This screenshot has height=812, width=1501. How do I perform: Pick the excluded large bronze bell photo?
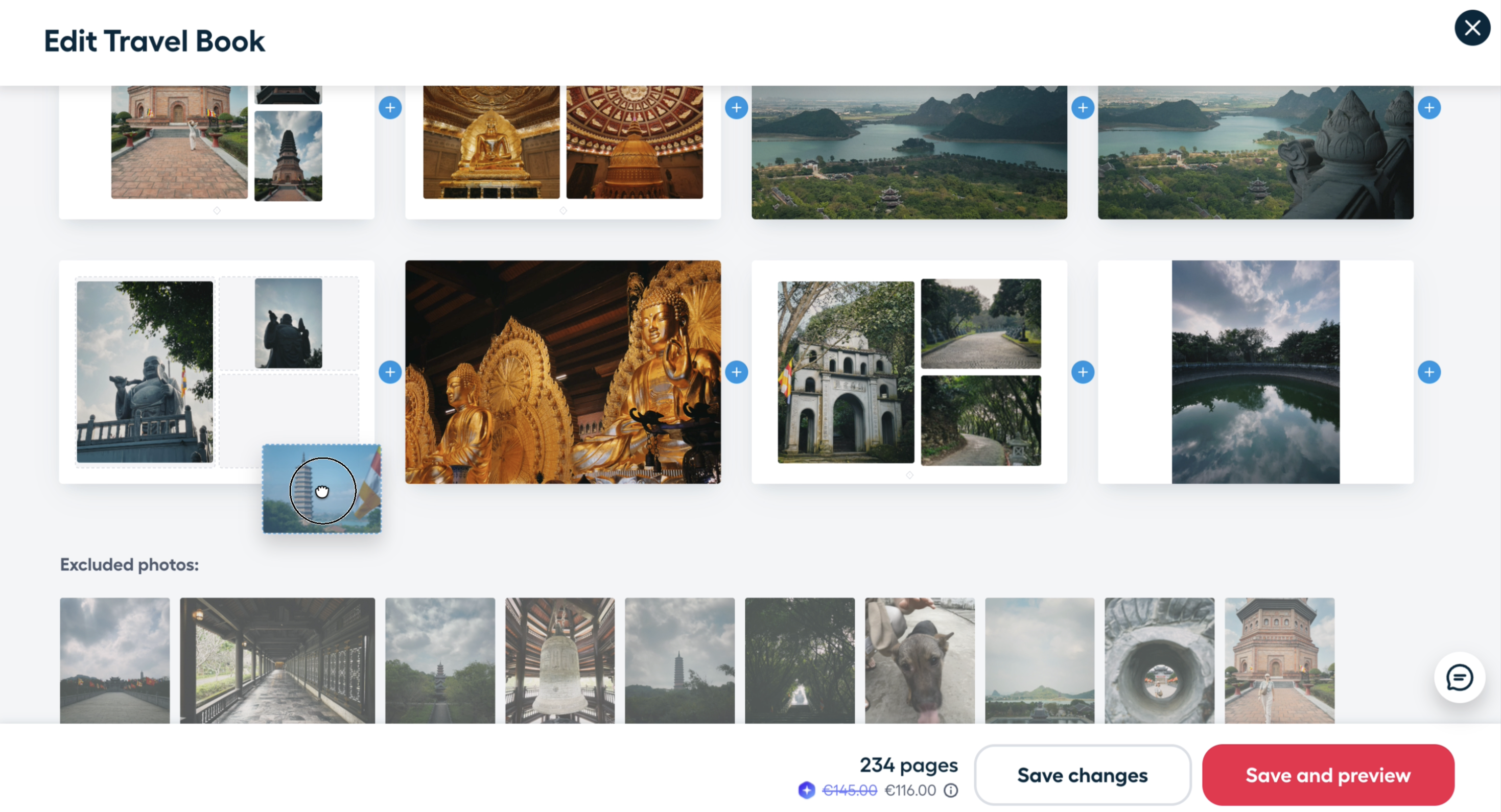click(559, 660)
